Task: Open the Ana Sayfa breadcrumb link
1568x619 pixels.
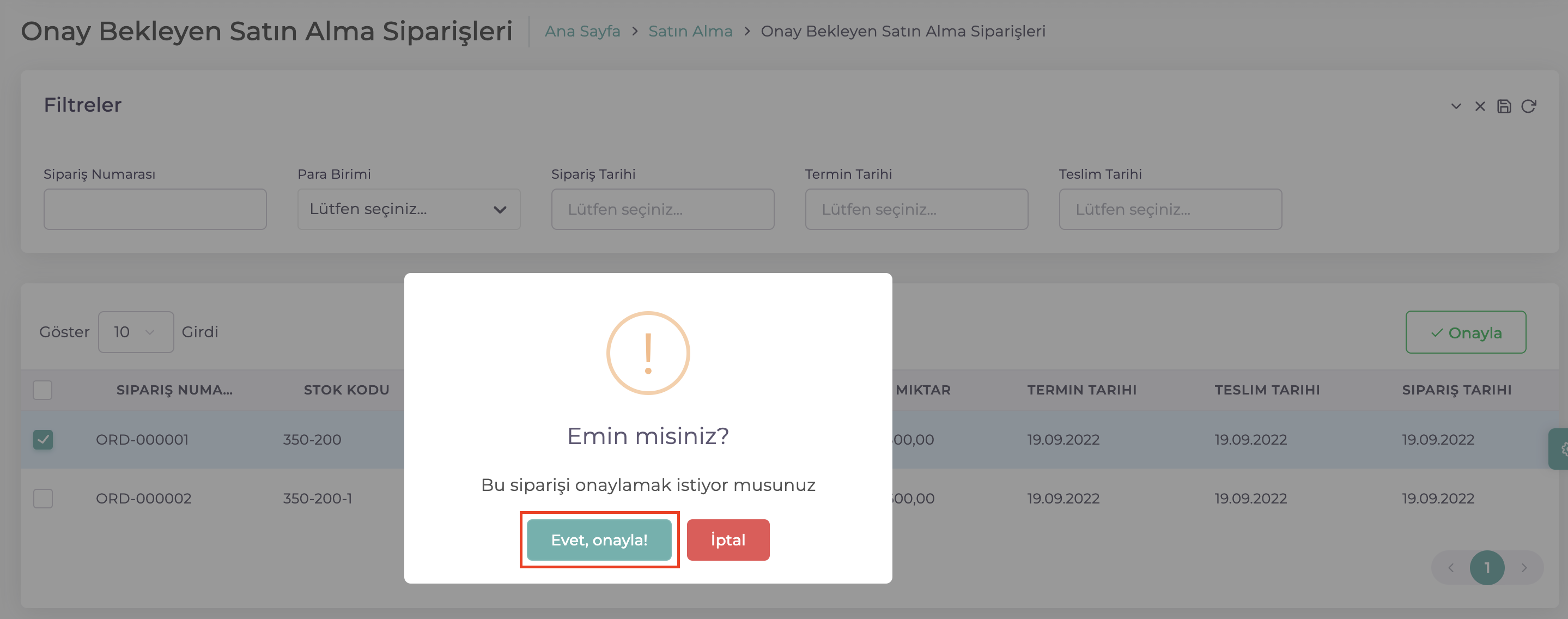Action: (582, 31)
